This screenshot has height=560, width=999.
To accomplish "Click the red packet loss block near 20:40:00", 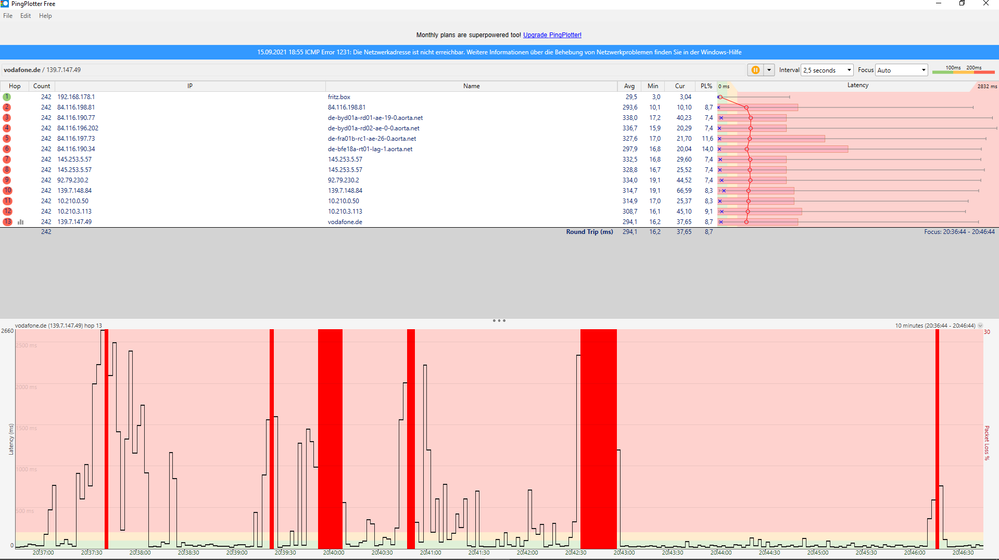I will (330, 439).
